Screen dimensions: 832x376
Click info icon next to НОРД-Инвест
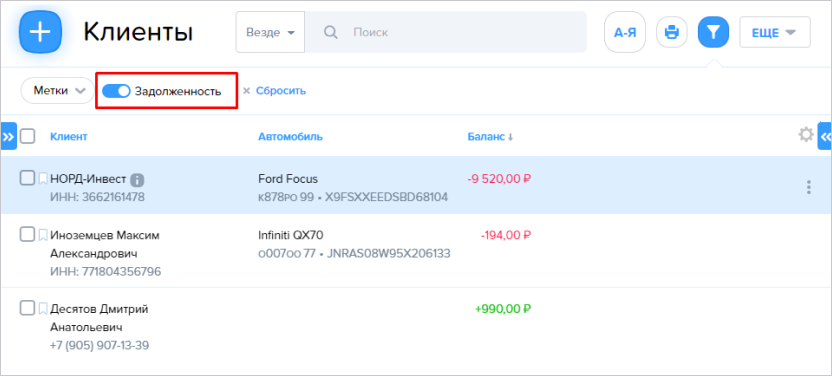click(x=137, y=180)
